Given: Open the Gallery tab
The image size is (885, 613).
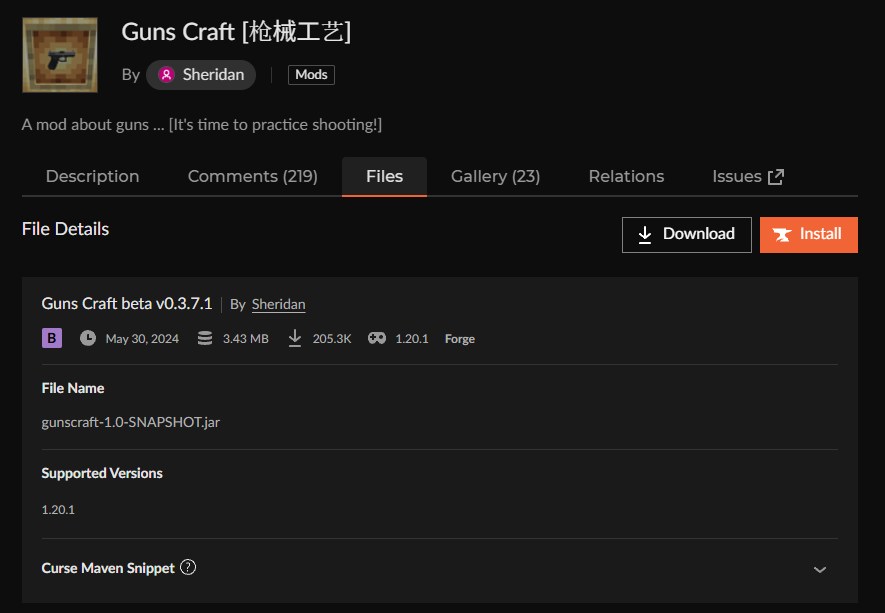Looking at the screenshot, I should (495, 176).
